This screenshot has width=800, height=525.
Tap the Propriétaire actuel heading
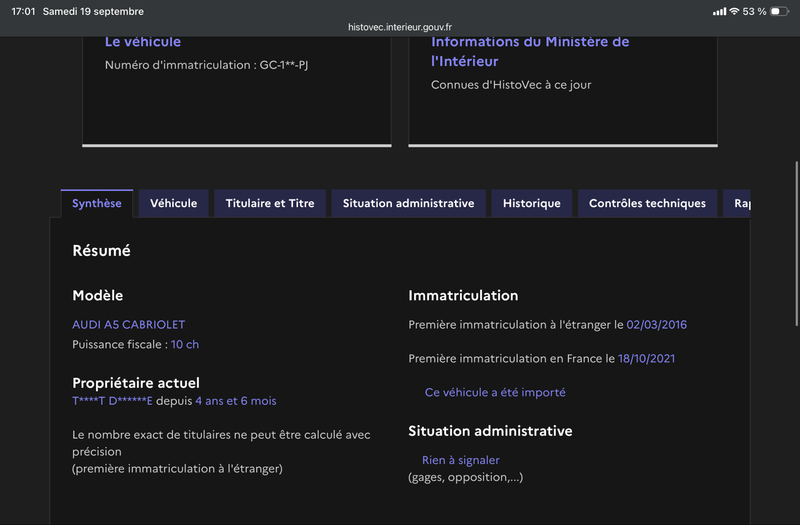pos(136,383)
